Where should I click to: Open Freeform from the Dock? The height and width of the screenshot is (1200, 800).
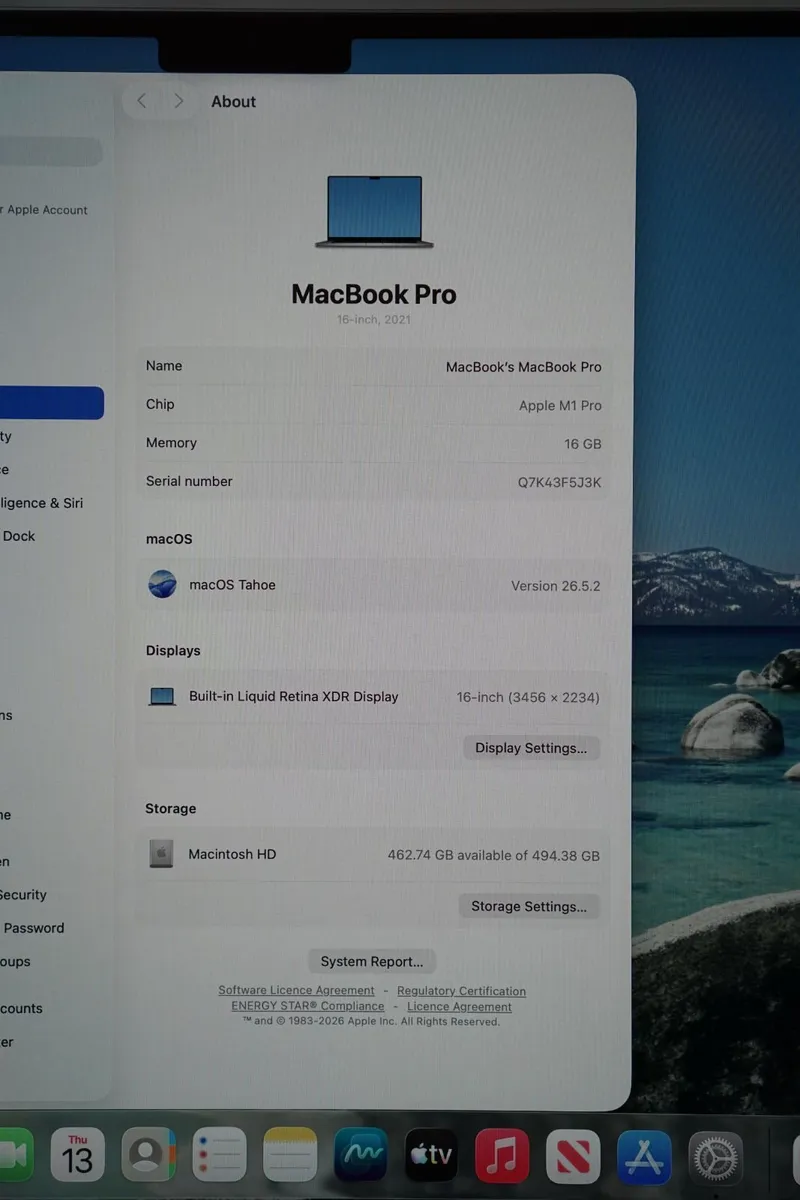[361, 1155]
